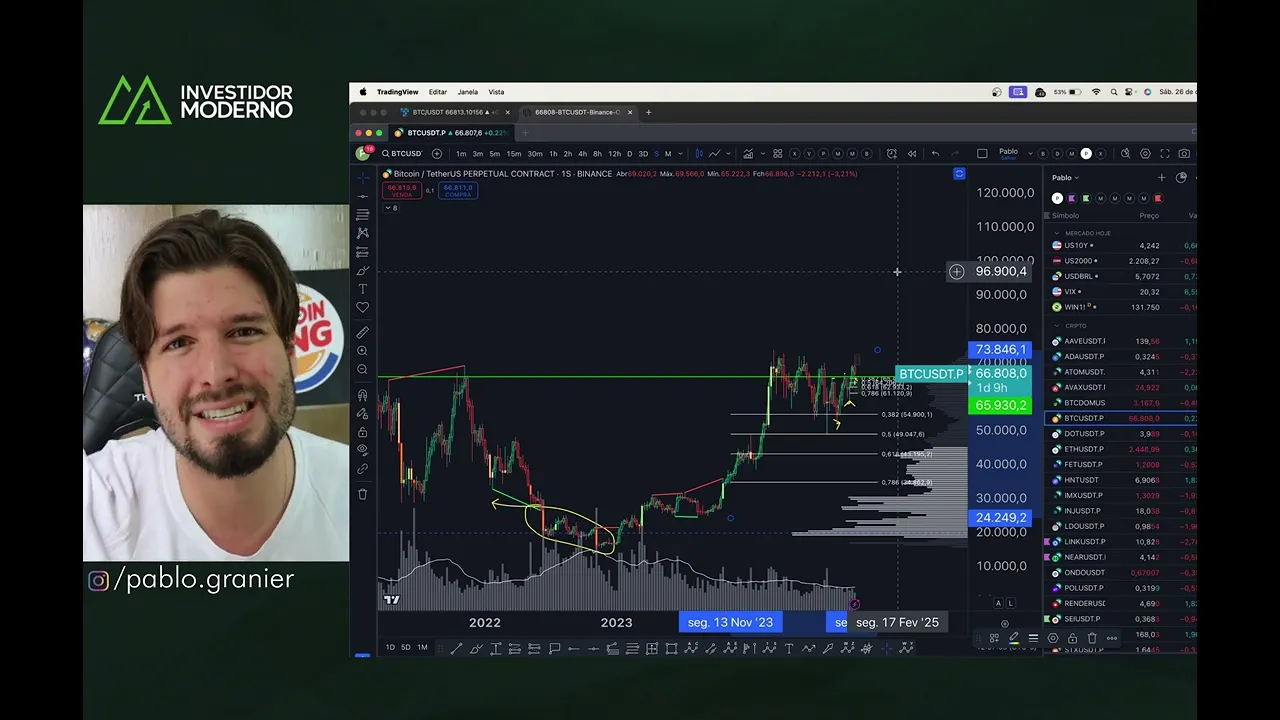Open chart settings gear in top toolbar
Viewport: 1280px width, 720px height.
(1145, 154)
